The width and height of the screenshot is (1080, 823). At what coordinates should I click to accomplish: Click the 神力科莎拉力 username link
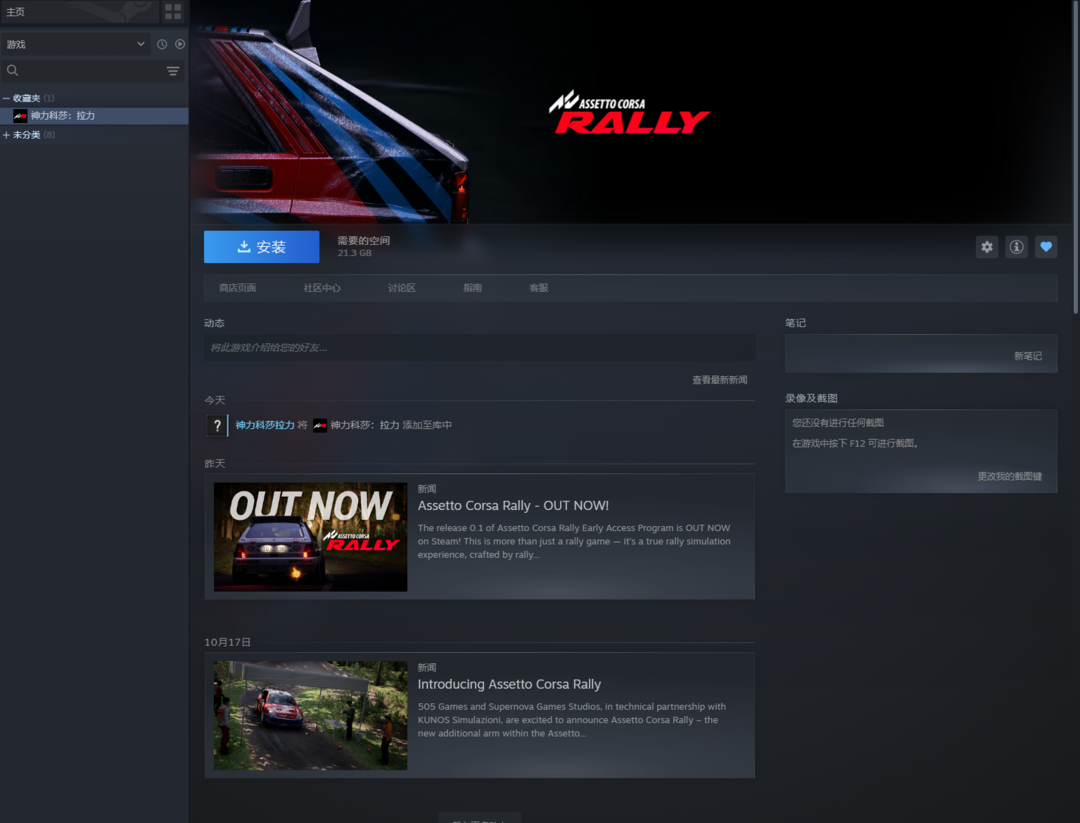265,426
